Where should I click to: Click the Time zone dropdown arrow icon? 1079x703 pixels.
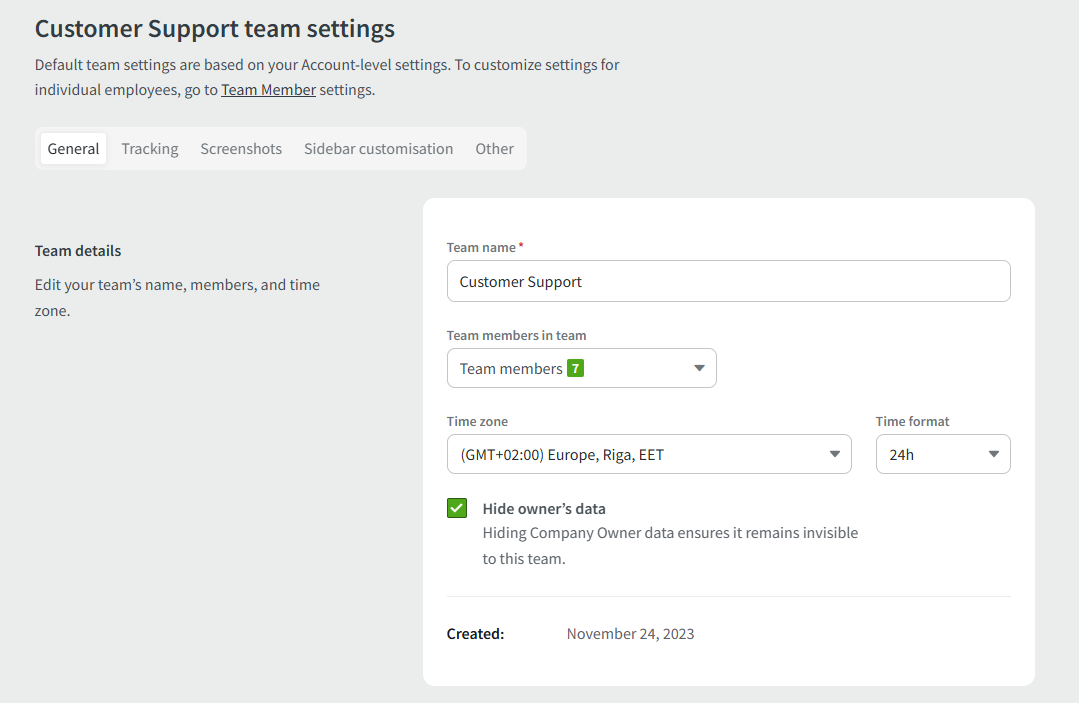tap(835, 455)
